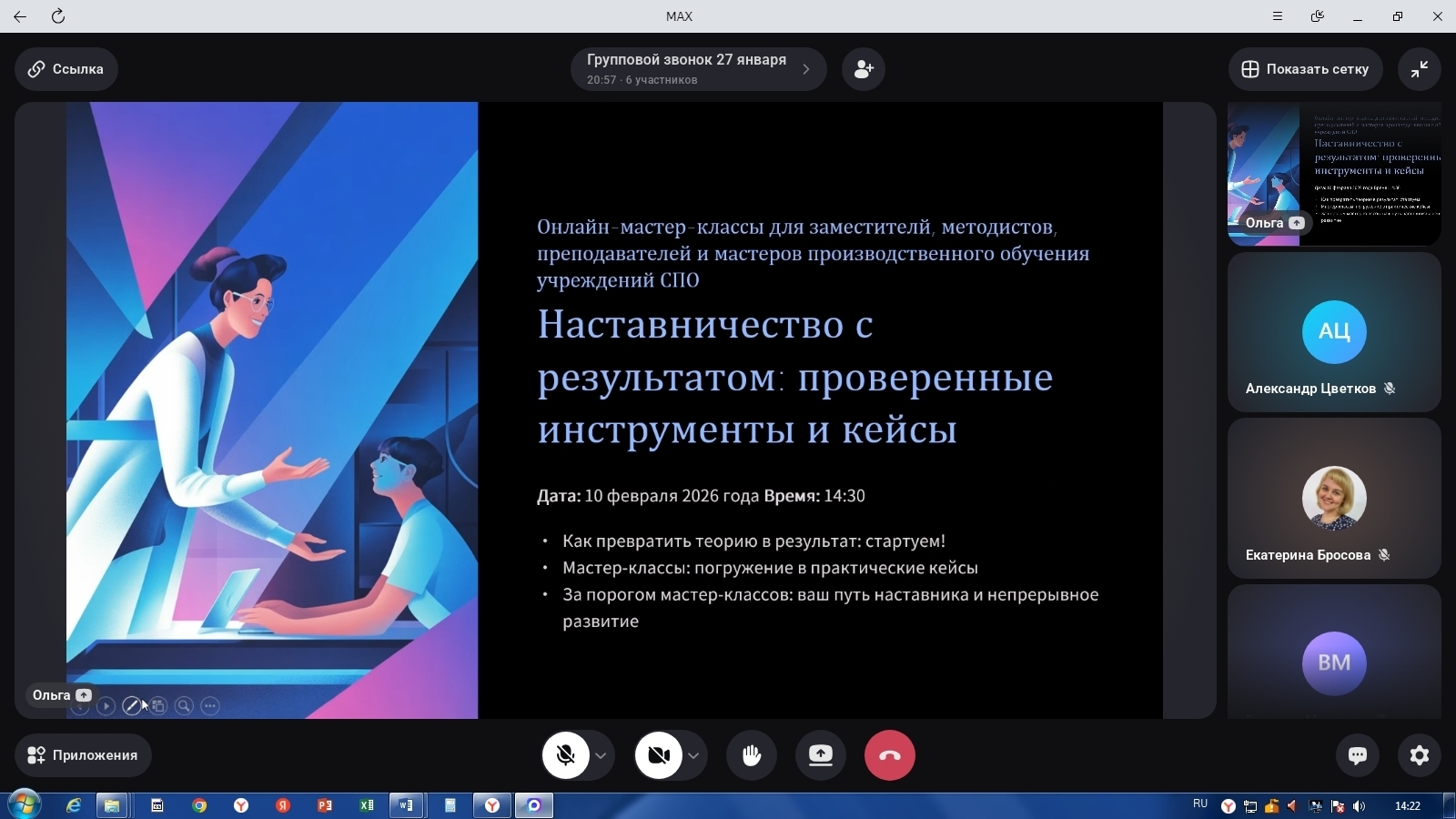Expand camera options arrow
This screenshot has width=1456, height=819.
click(693, 755)
